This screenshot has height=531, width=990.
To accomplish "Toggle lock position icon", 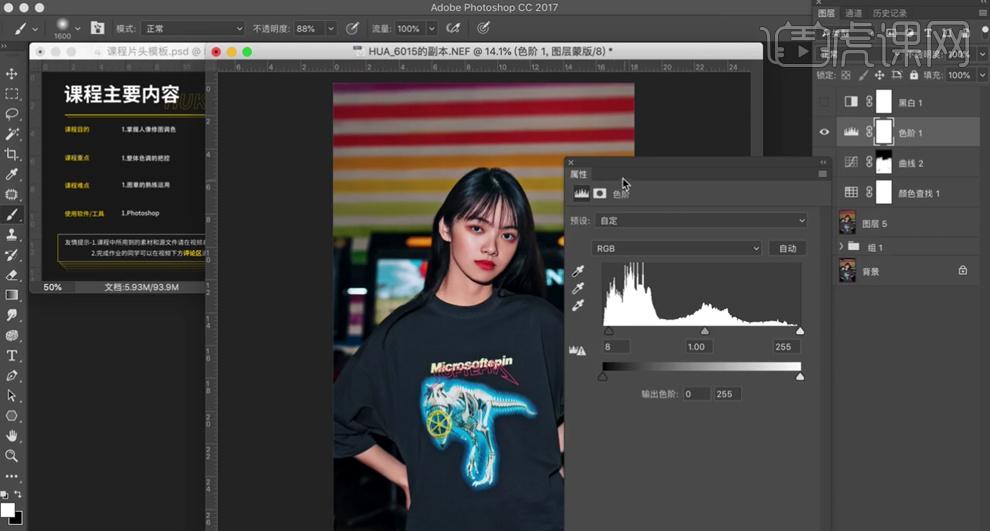I will click(880, 75).
